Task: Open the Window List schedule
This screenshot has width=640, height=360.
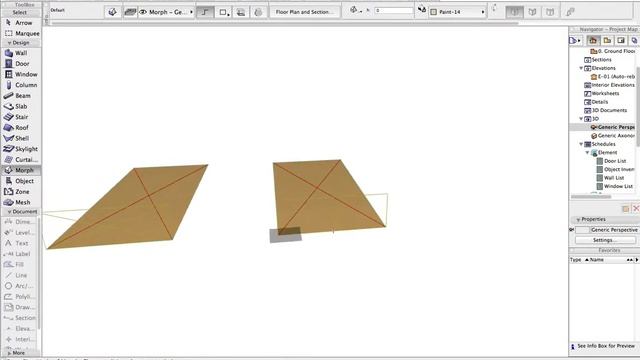Action: click(615, 186)
